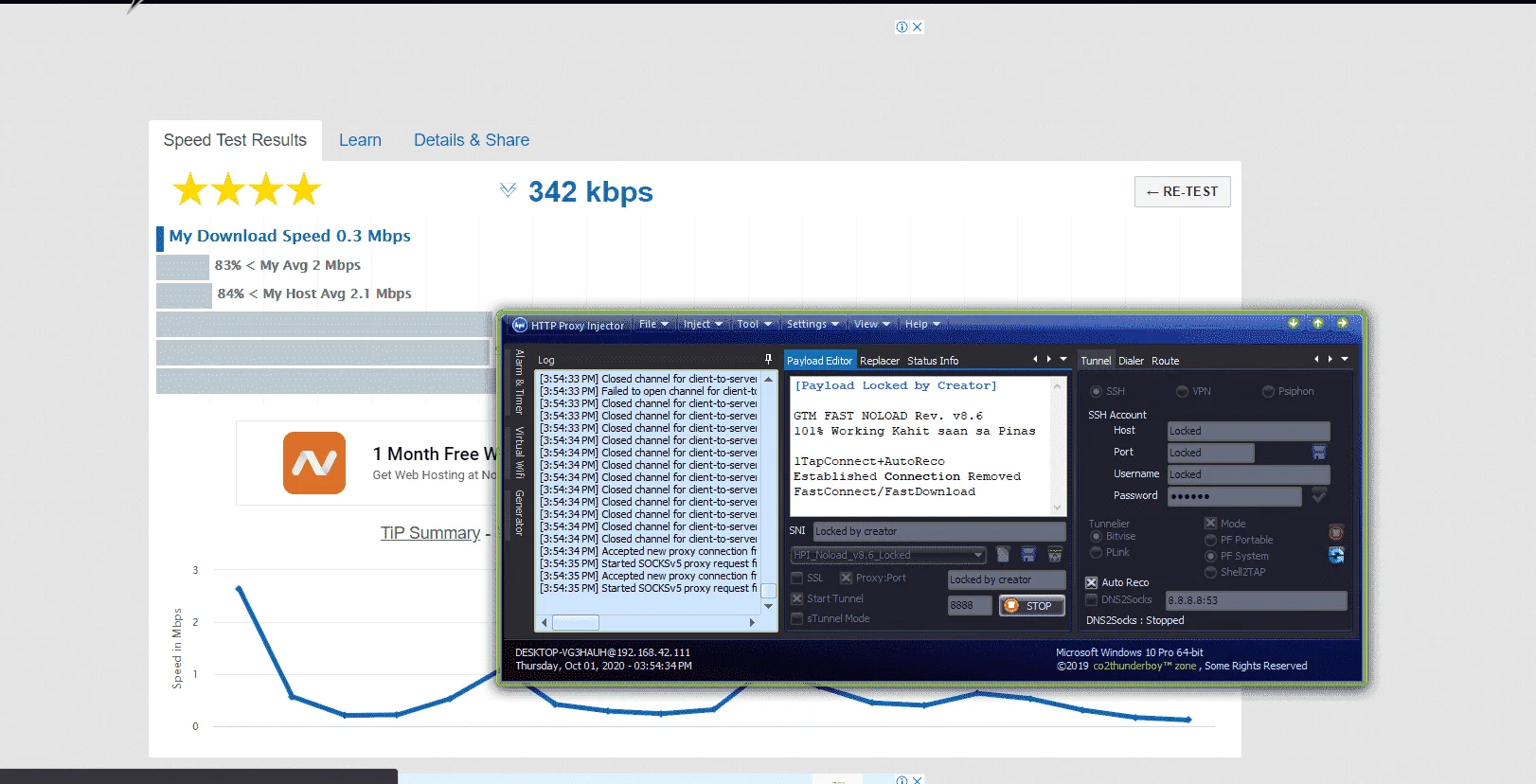This screenshot has height=784, width=1536.
Task: Click the RE-TEST button
Action: click(x=1182, y=191)
